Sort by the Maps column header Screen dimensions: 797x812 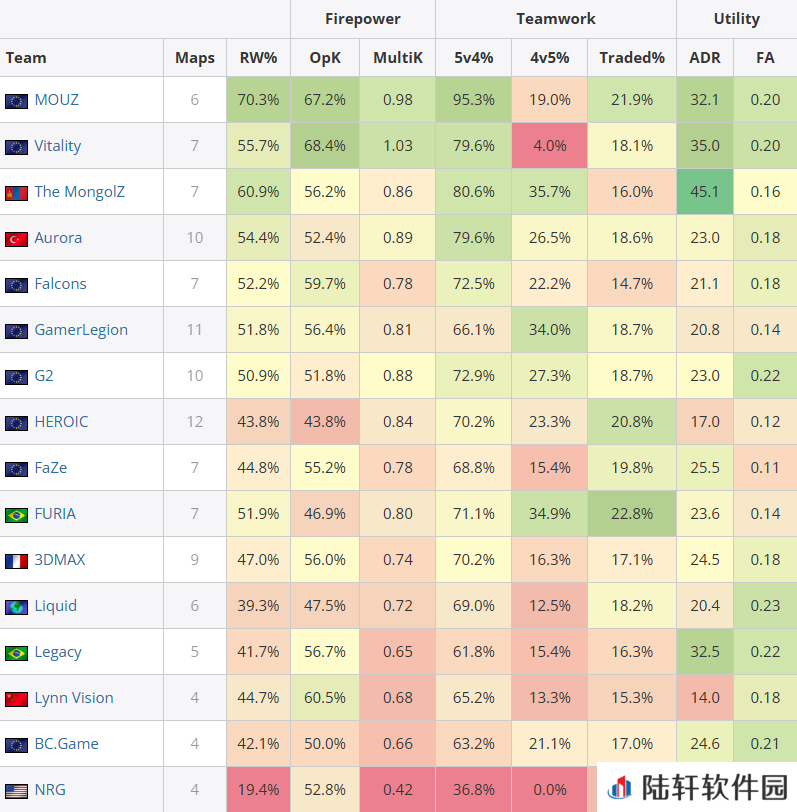click(195, 57)
